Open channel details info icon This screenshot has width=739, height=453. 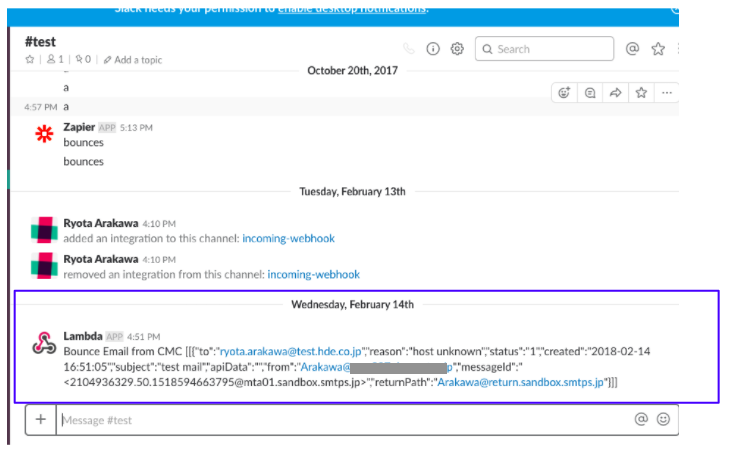tap(433, 49)
